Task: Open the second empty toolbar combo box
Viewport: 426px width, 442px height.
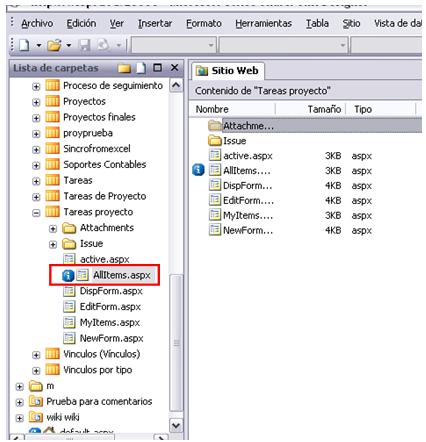Action: (x=283, y=45)
